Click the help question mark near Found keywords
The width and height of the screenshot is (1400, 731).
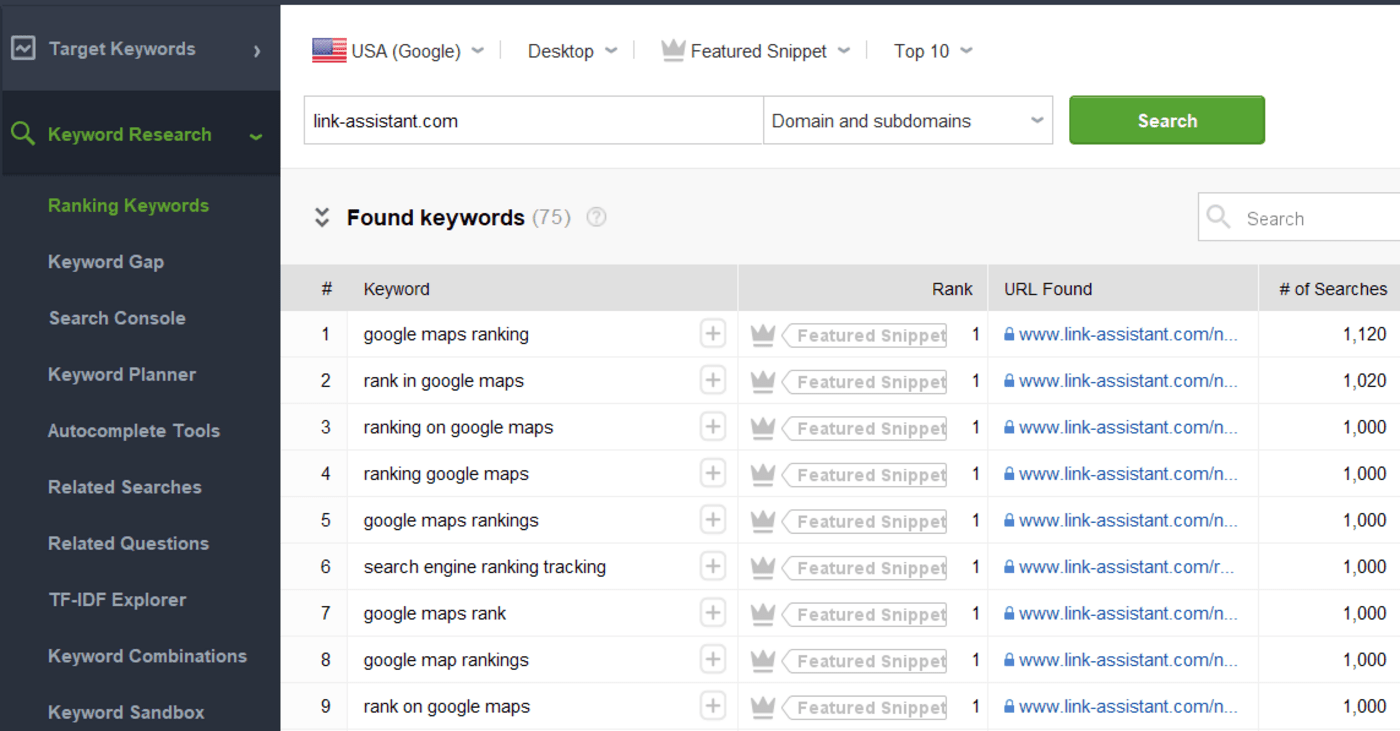(x=595, y=216)
